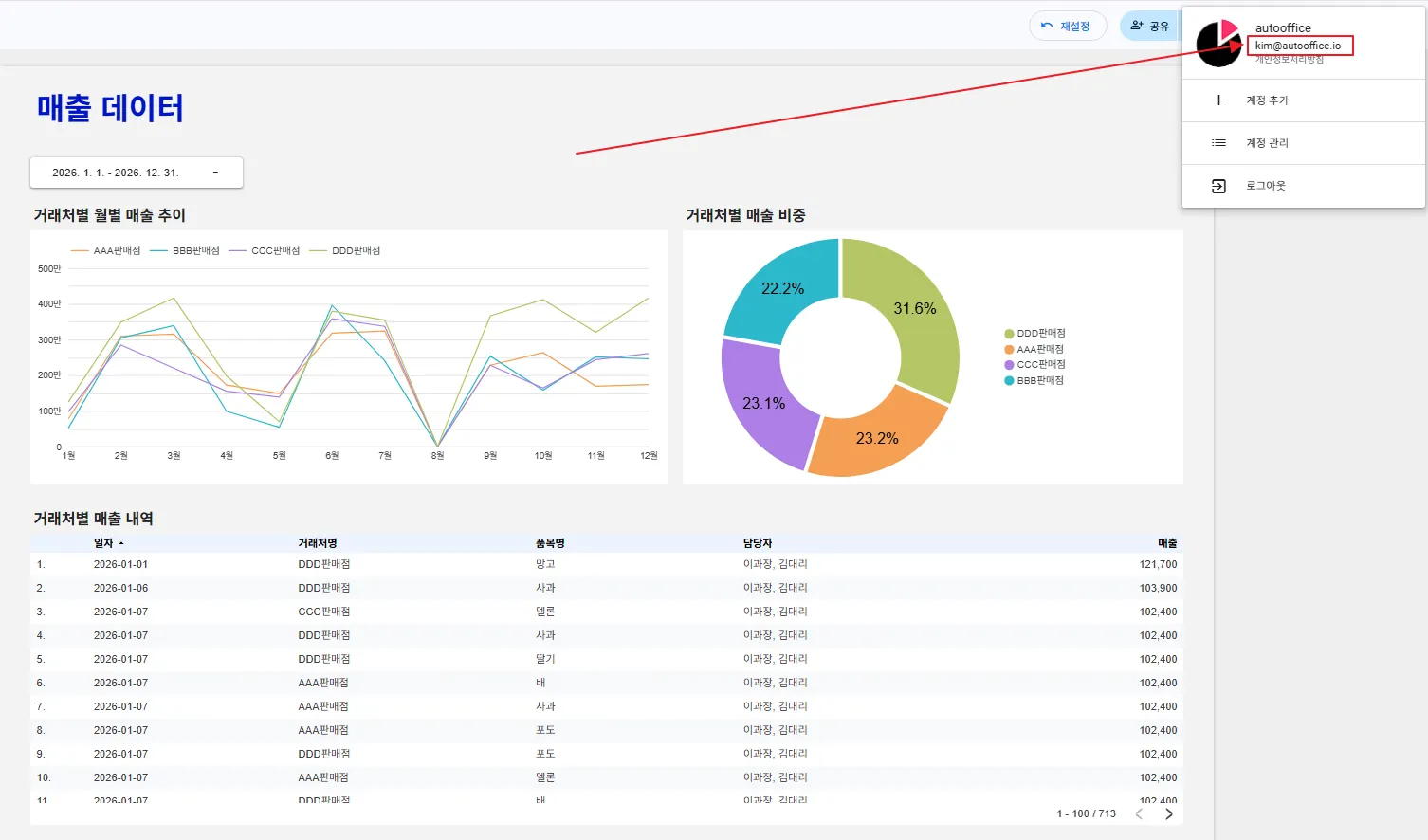Click the 재설정 reset button

(x=1068, y=26)
